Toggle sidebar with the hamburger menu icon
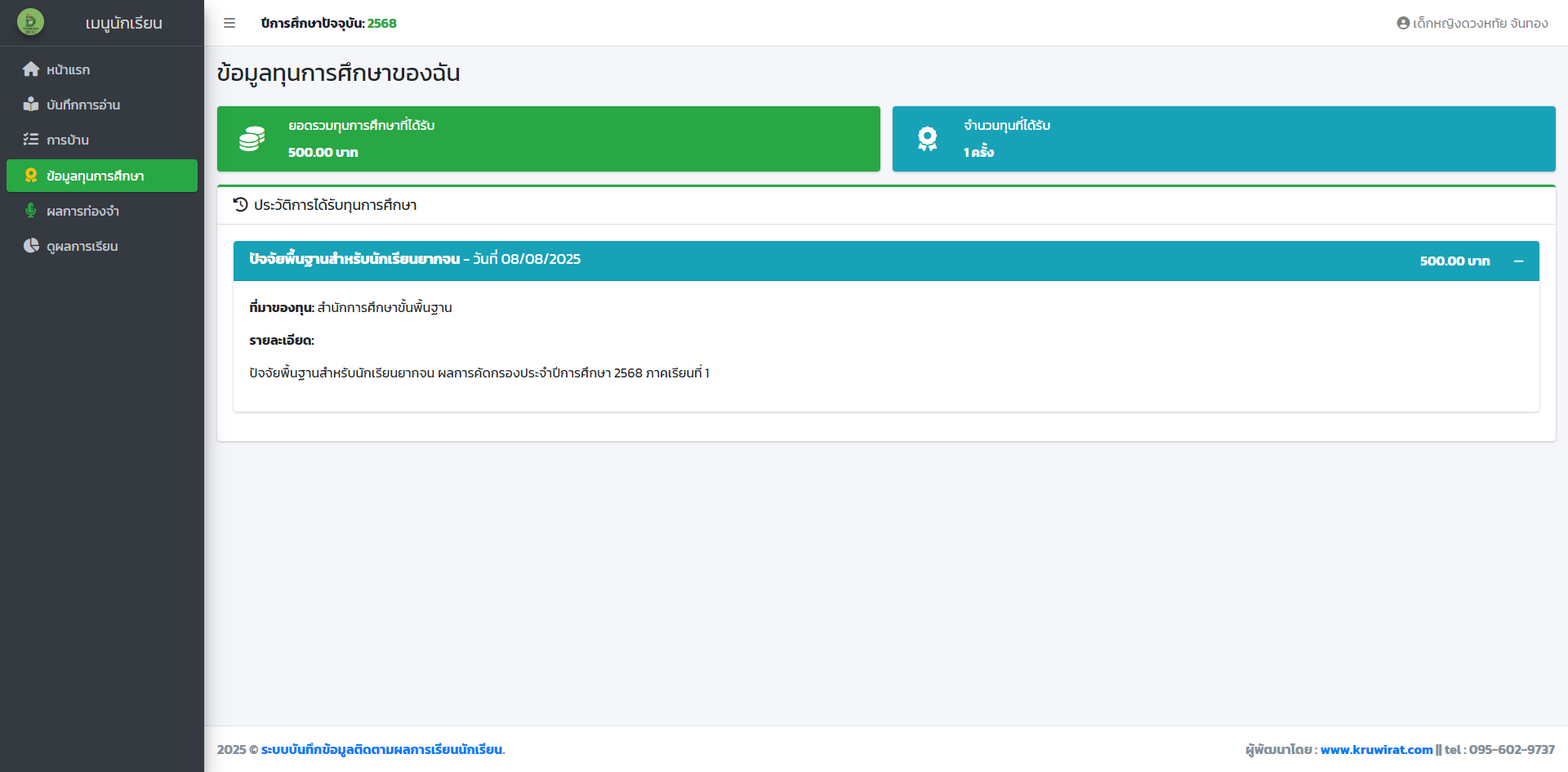Viewport: 1568px width, 772px height. tap(229, 23)
